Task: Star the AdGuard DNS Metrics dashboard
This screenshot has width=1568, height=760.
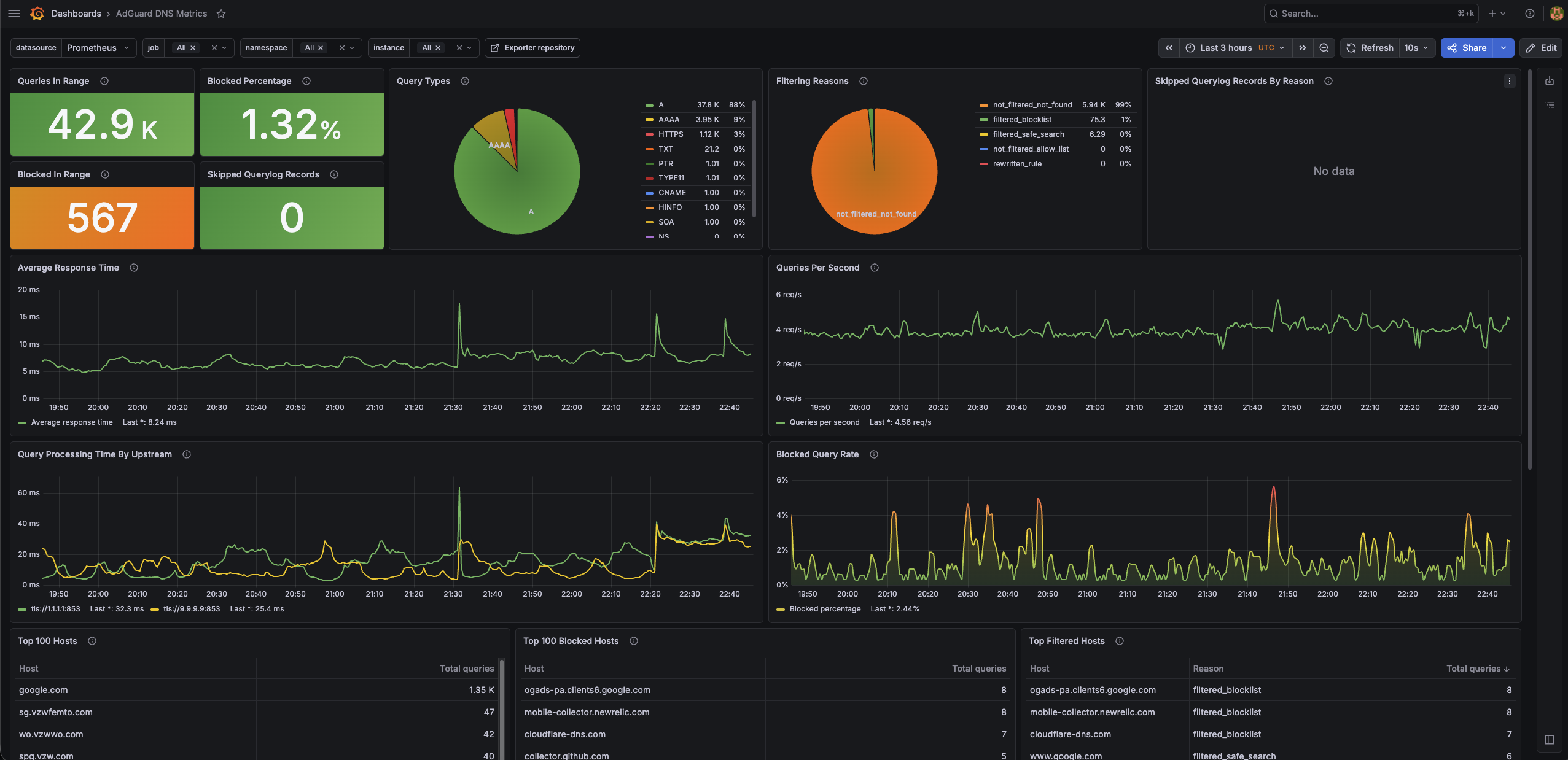Action: pos(221,14)
